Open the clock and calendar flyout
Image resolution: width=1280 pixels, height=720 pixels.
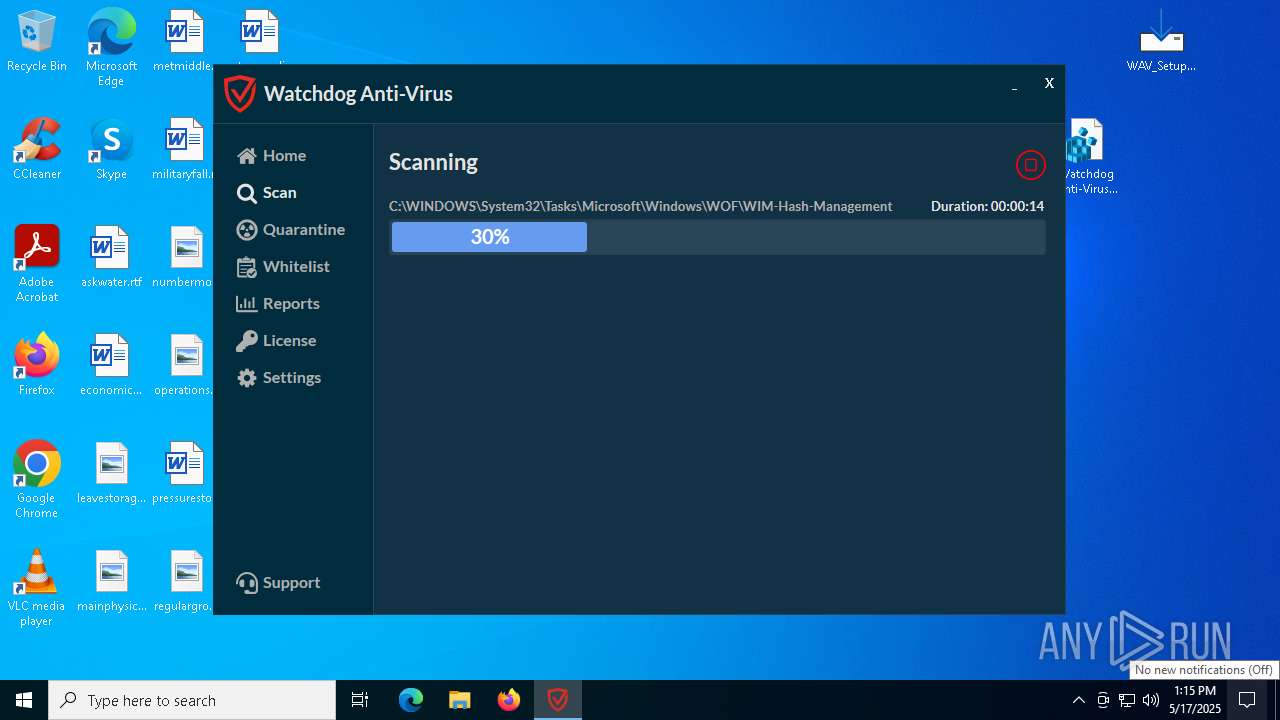point(1195,700)
